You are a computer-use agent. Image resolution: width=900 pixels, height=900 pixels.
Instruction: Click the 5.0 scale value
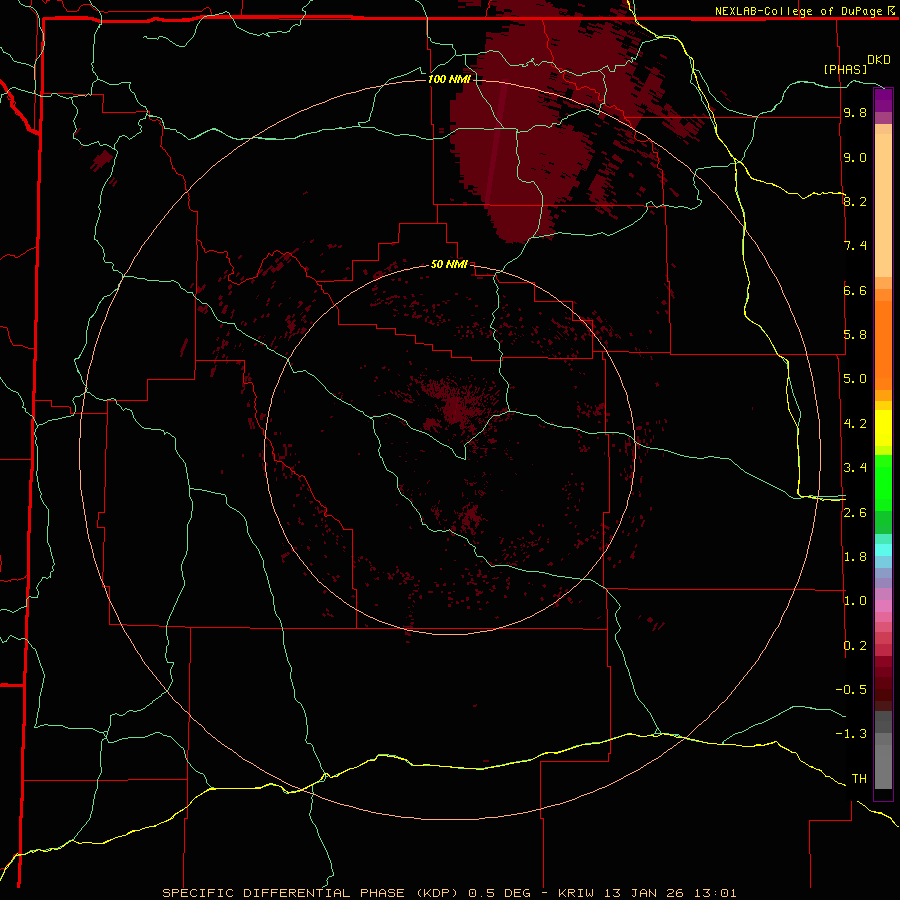click(x=855, y=379)
